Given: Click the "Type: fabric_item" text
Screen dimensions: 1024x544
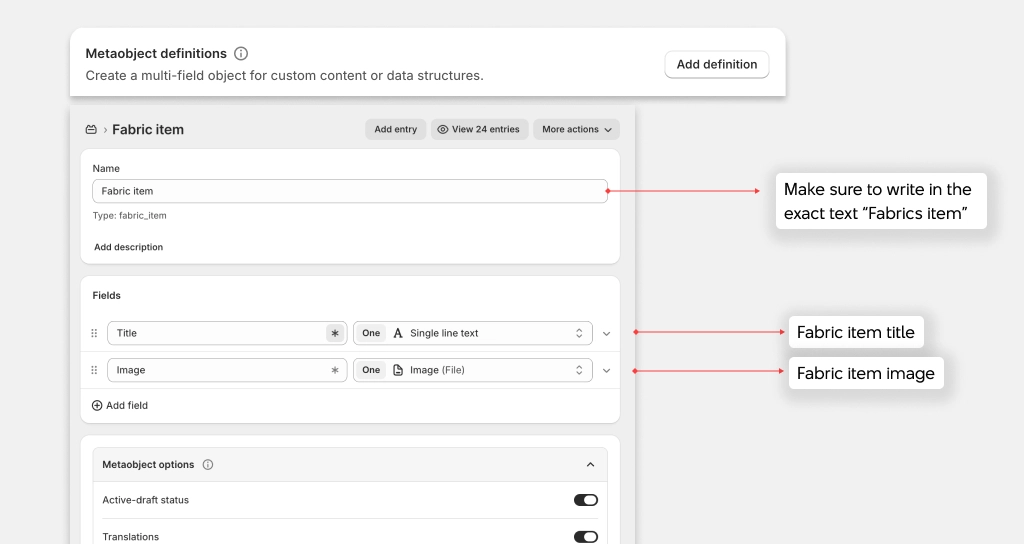Looking at the screenshot, I should pyautogui.click(x=129, y=216).
